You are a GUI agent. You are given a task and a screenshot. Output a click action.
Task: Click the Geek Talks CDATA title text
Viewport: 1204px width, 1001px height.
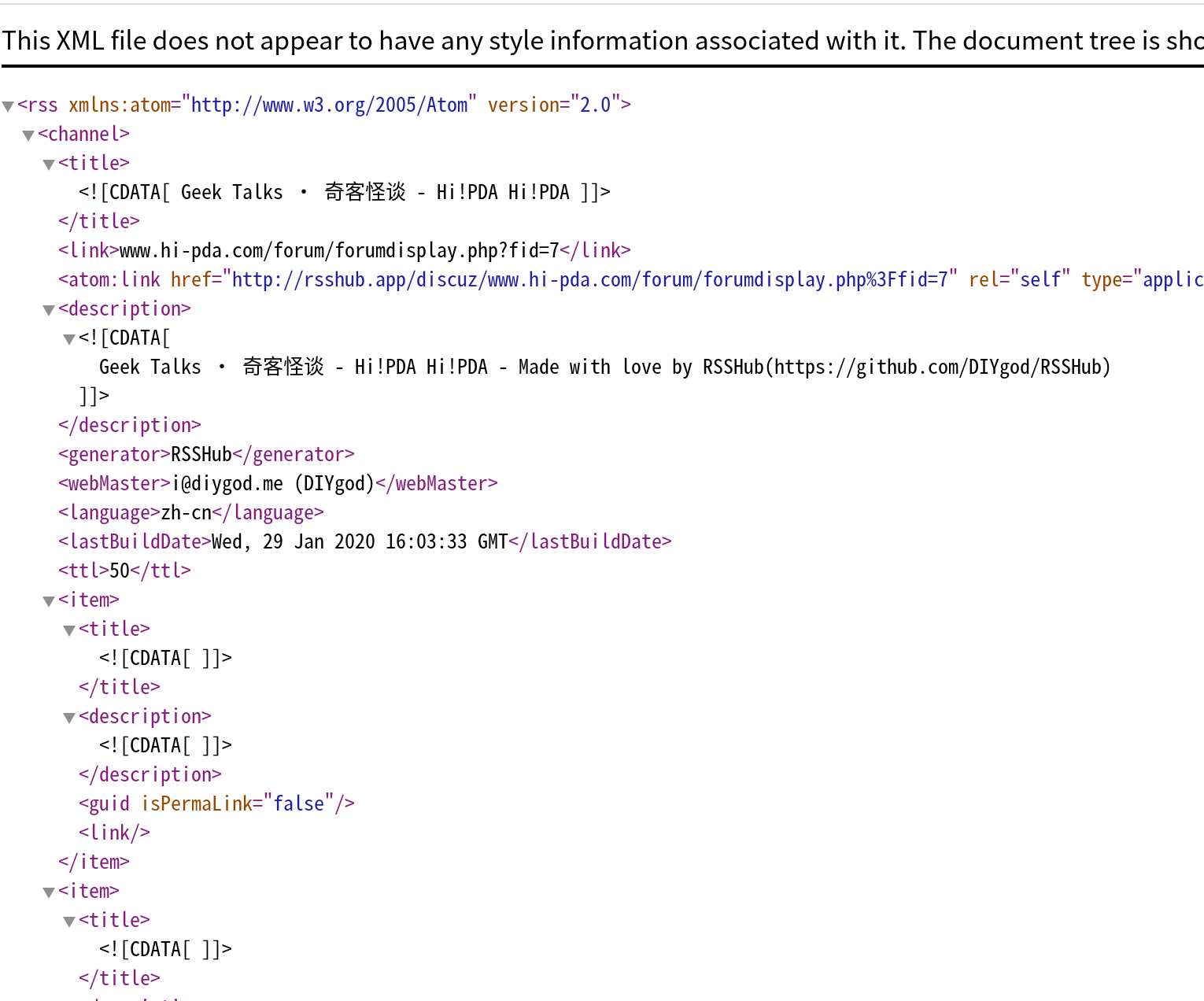pyautogui.click(x=345, y=192)
